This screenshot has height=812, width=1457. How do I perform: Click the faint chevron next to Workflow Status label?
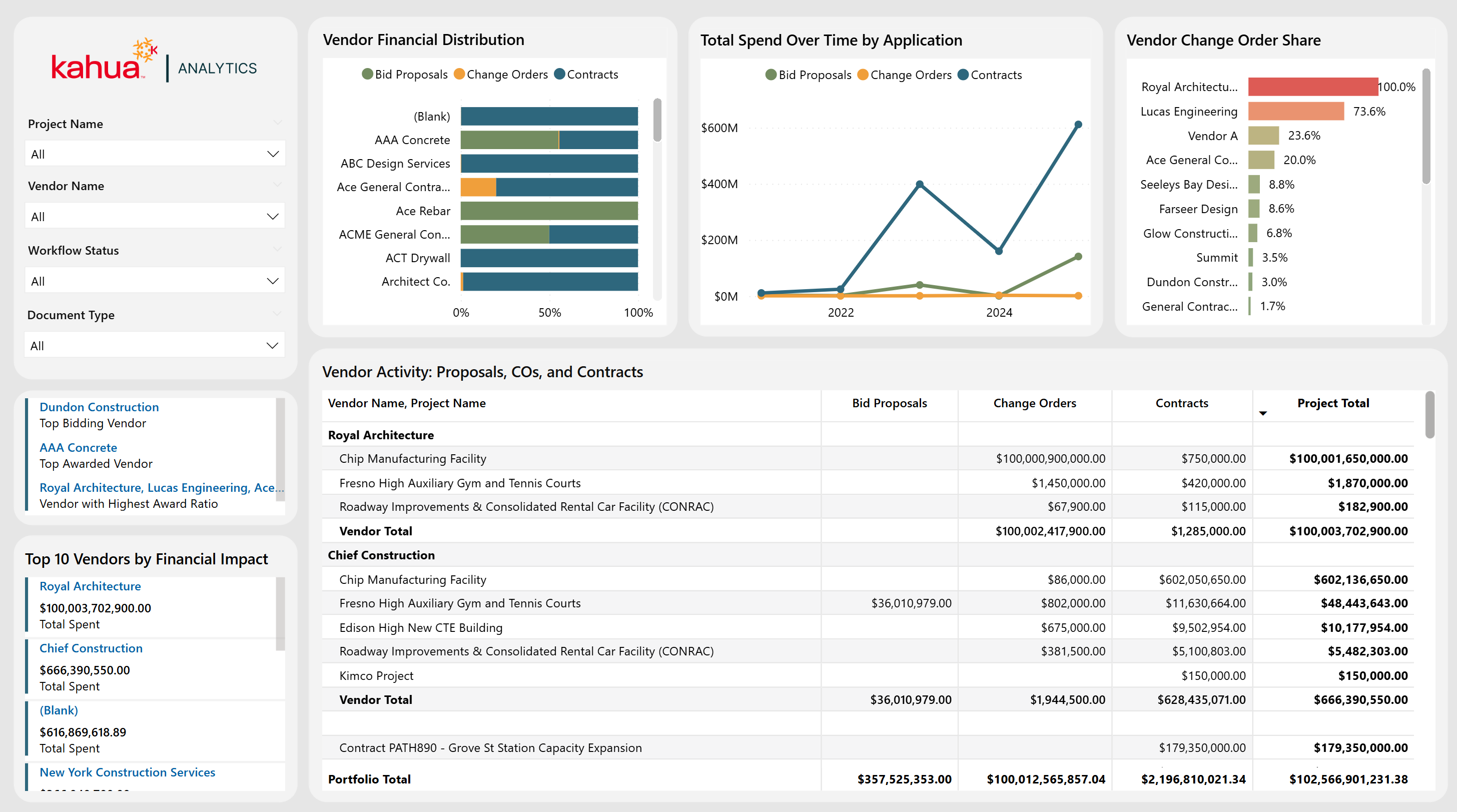277,249
